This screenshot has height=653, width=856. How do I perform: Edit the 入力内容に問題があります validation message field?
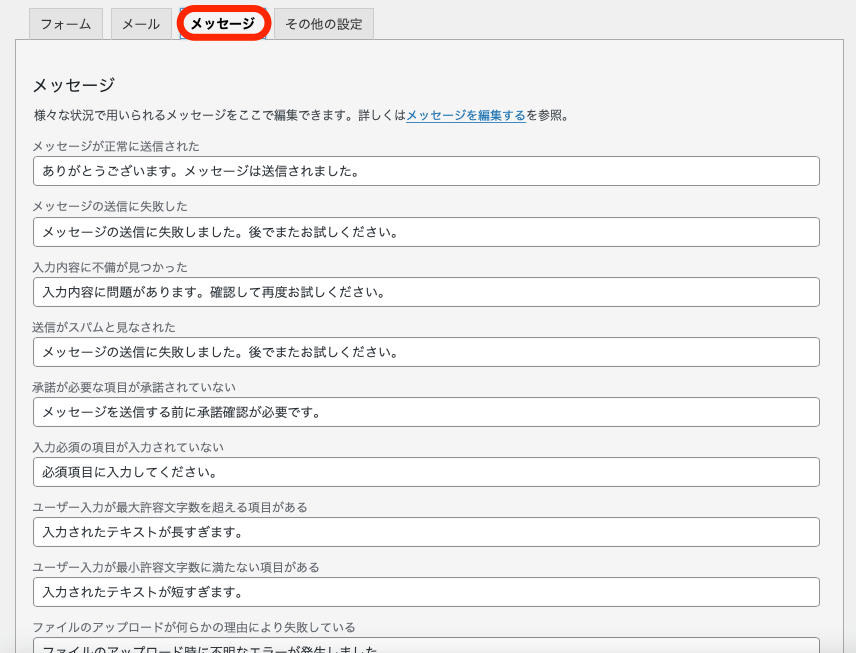coord(426,292)
